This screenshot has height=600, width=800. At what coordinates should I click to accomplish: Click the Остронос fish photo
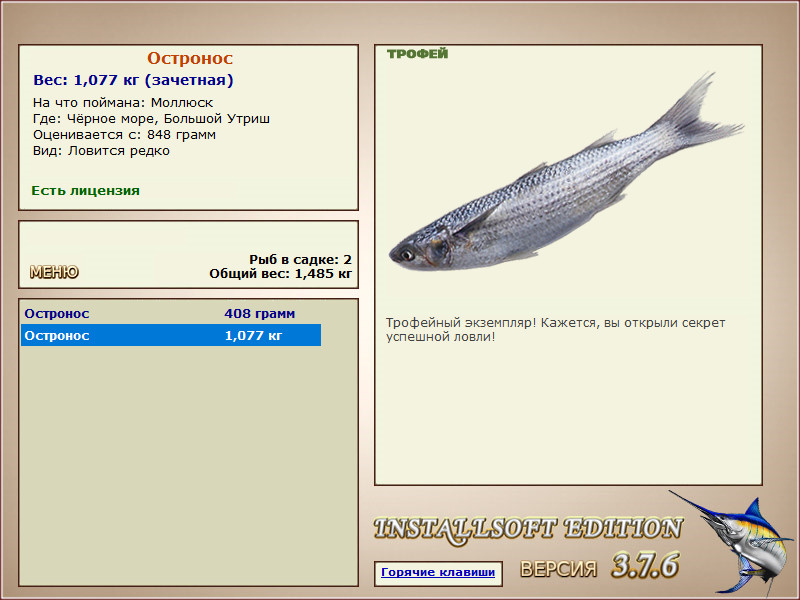point(566,172)
